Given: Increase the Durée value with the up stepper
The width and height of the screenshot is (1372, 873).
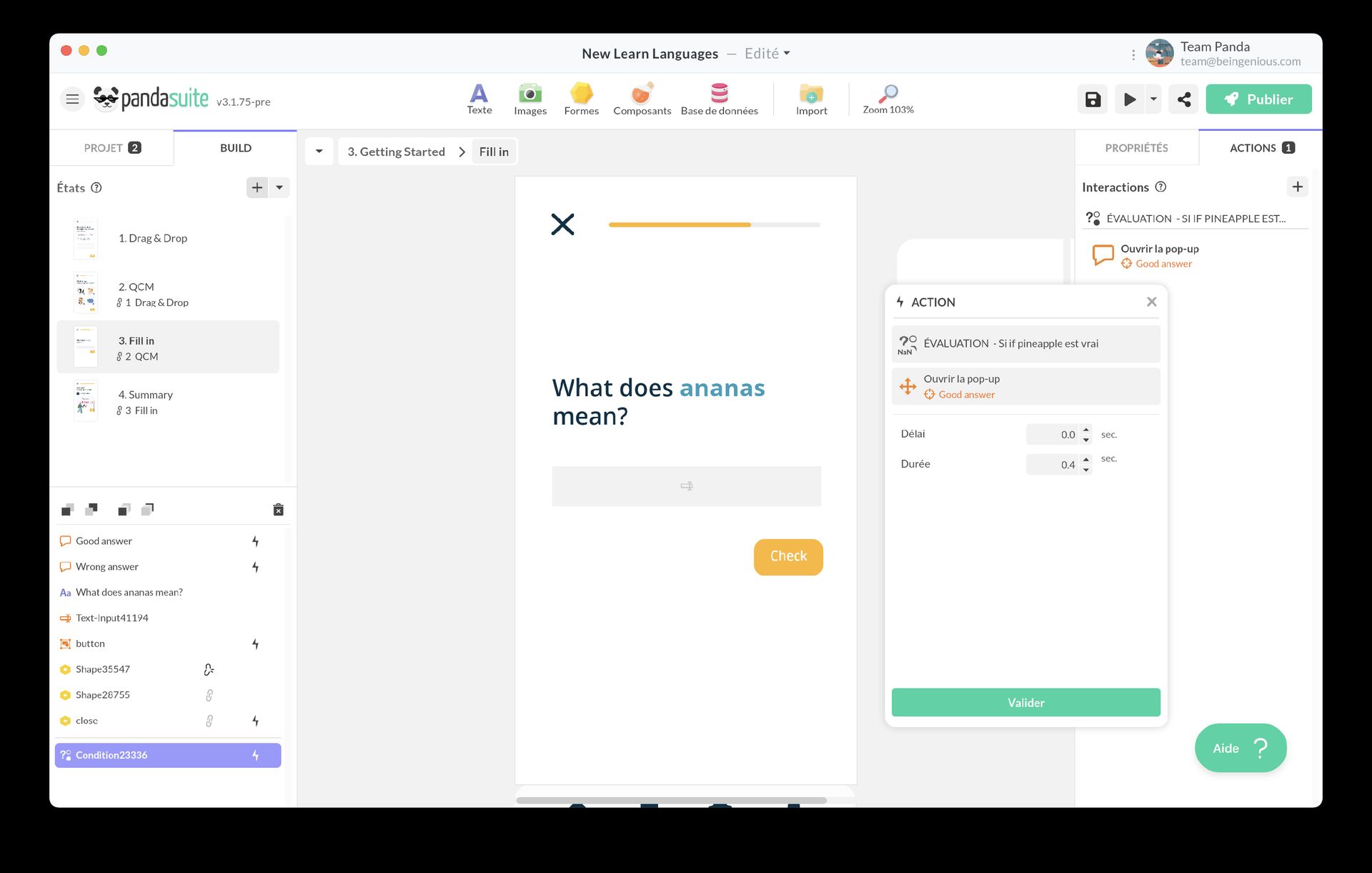Looking at the screenshot, I should [x=1086, y=460].
